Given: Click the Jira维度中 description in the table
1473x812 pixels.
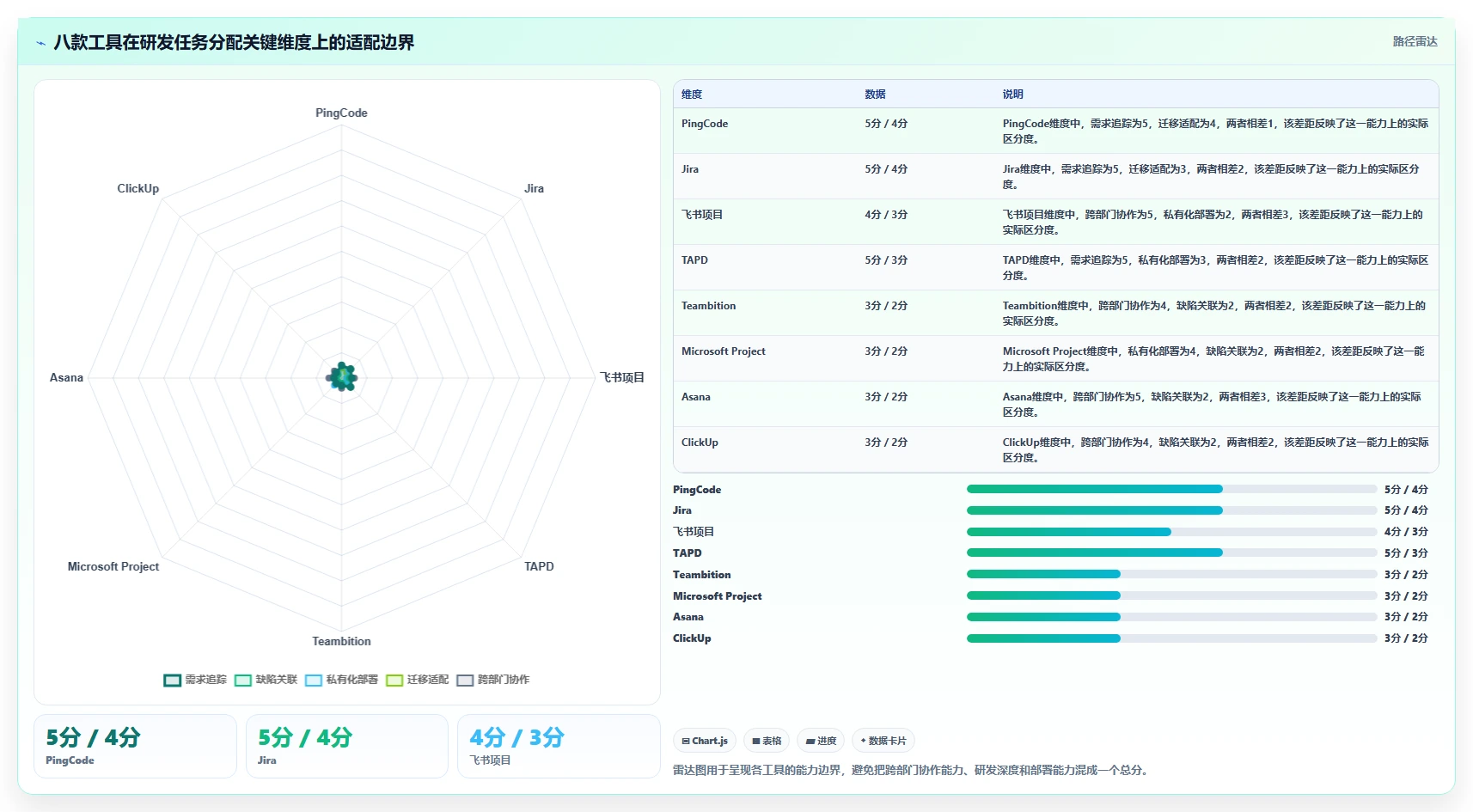Looking at the screenshot, I should coord(1211,177).
